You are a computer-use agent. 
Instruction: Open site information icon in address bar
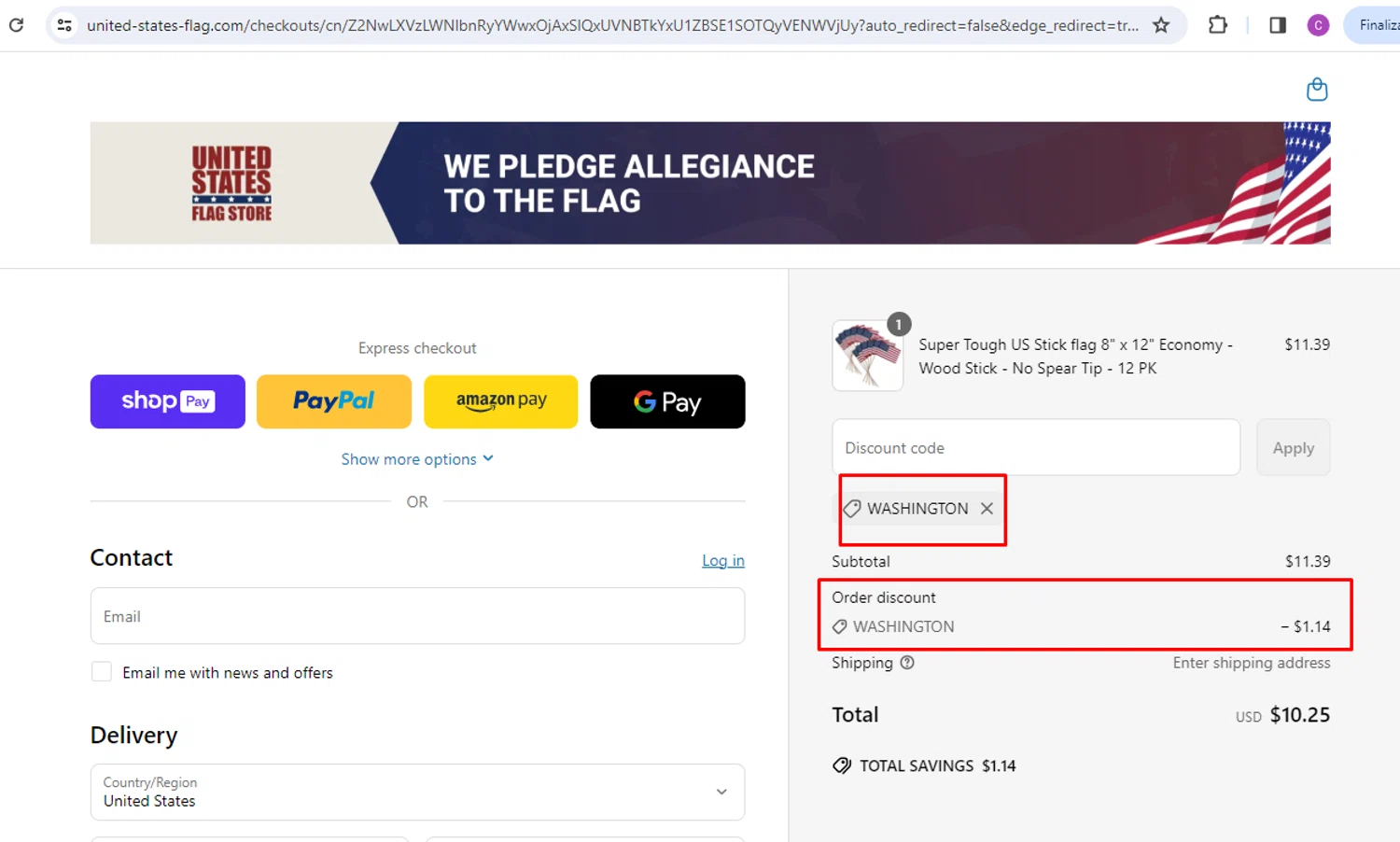(x=64, y=25)
